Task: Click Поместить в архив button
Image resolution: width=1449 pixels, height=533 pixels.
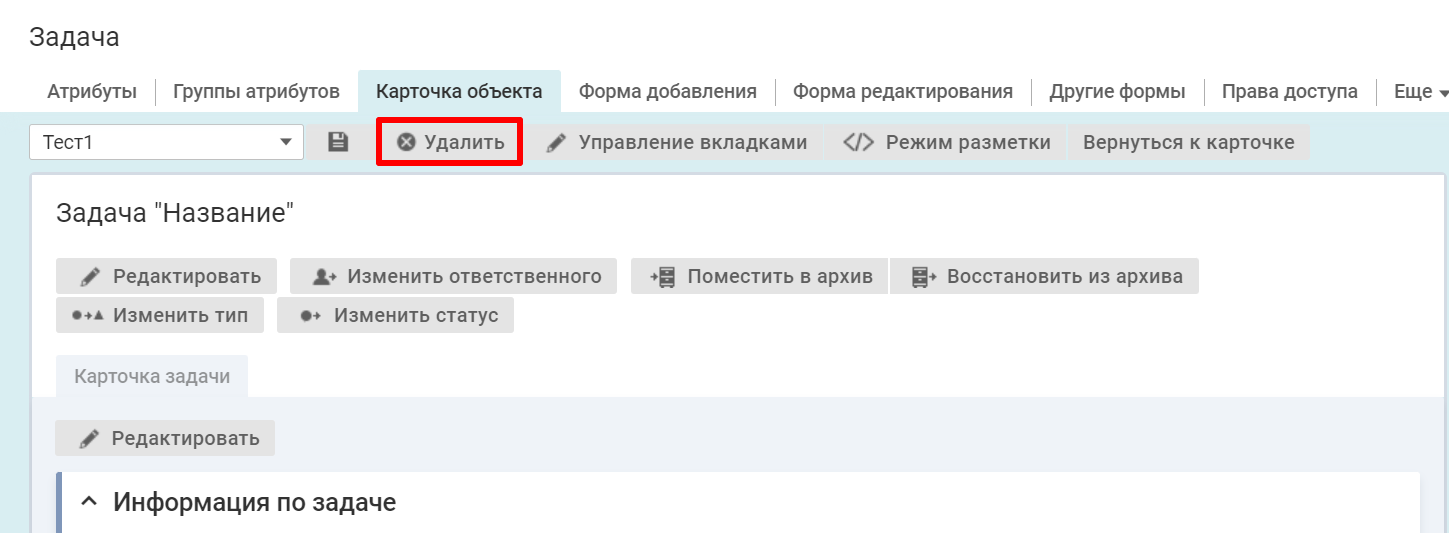Action: 761,276
